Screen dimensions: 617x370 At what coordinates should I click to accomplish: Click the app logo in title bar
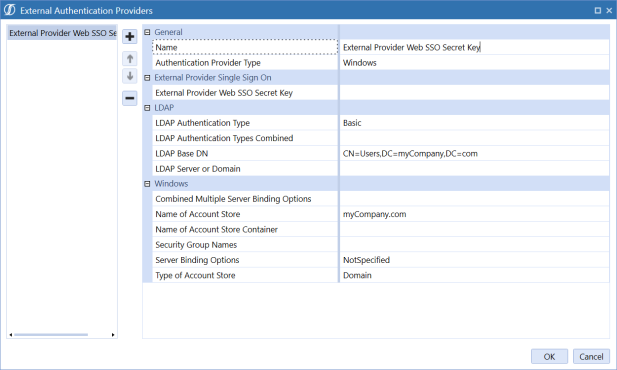coord(9,10)
